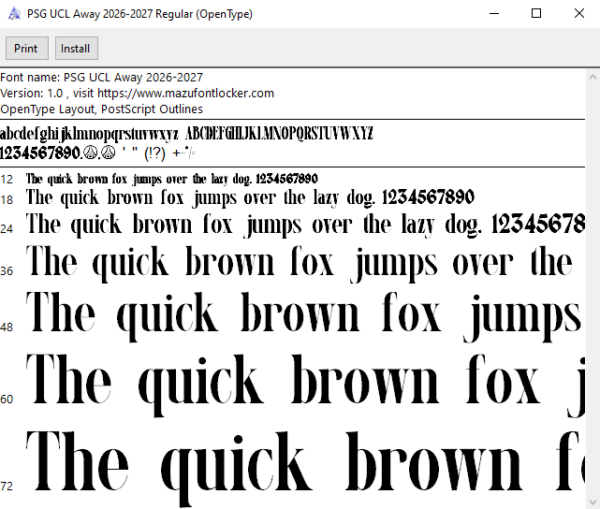This screenshot has width=600, height=509.
Task: Click the Print button
Action: tap(27, 48)
